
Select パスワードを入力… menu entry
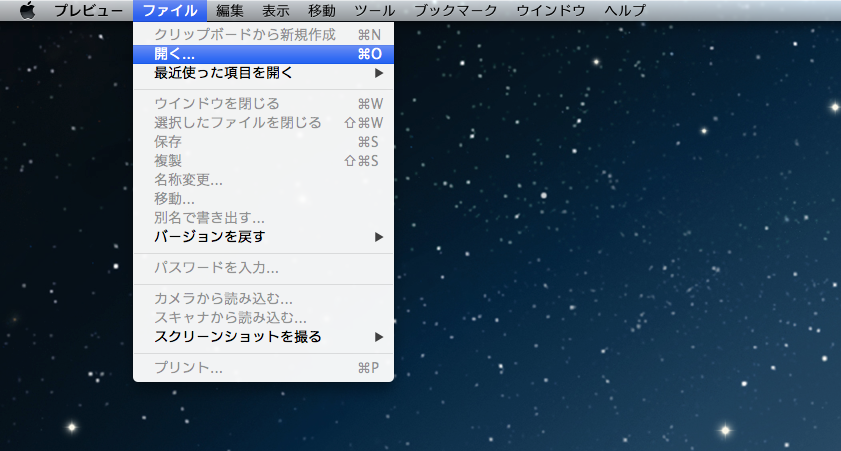click(x=263, y=268)
